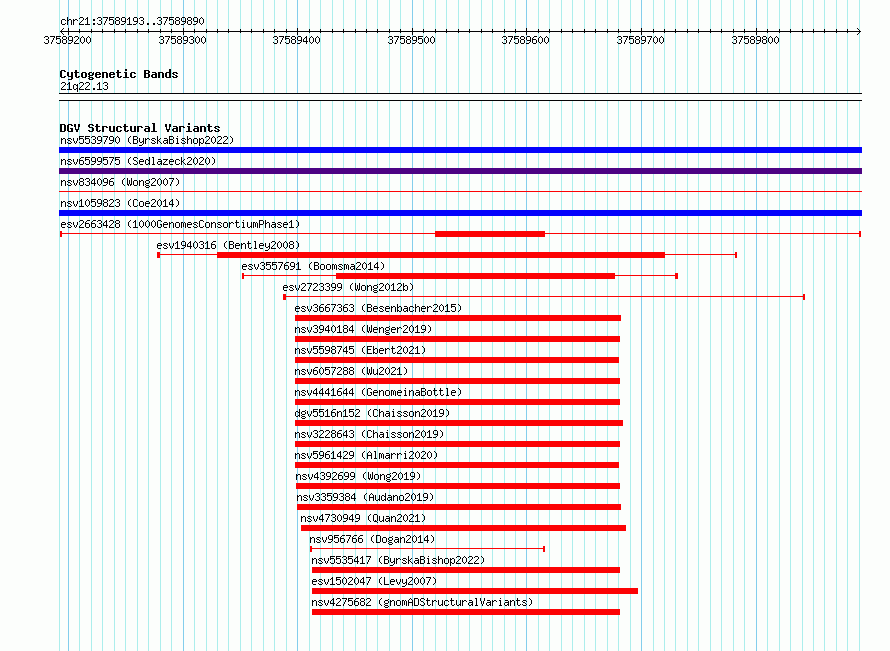Click the chr21:37589193..37589890 region label
The image size is (890, 651).
click(132, 21)
